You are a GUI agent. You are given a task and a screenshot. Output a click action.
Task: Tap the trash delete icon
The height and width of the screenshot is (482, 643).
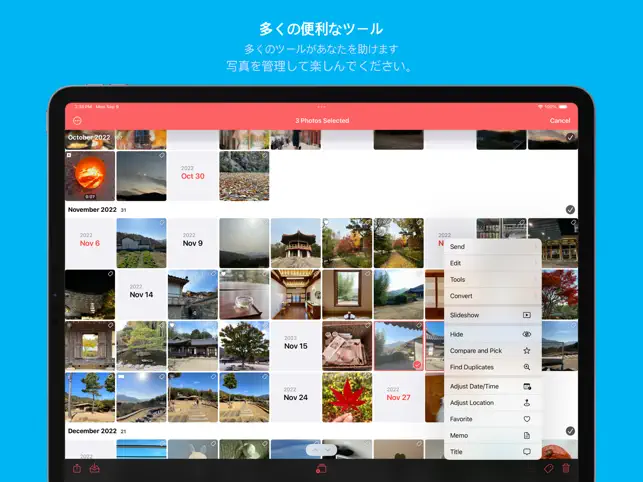(566, 468)
